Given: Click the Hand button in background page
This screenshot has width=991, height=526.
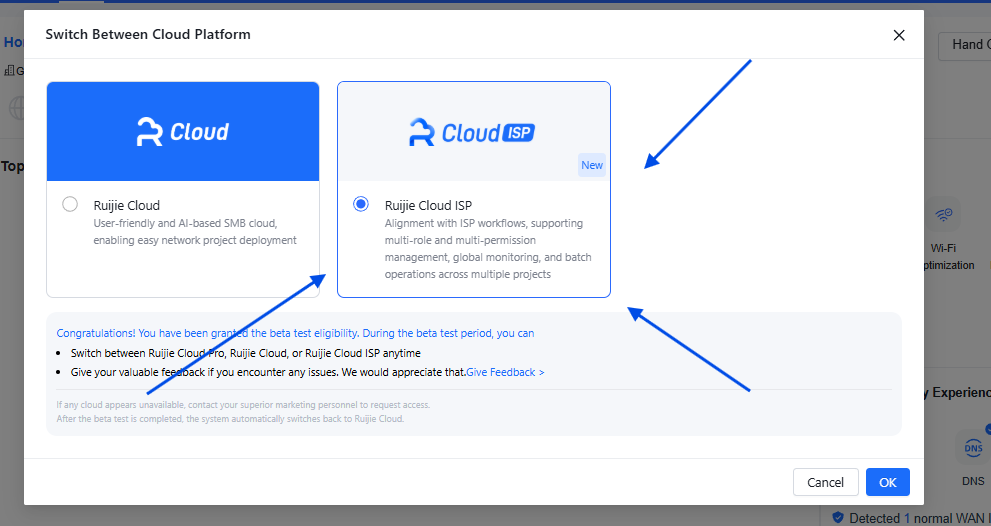Looking at the screenshot, I should [x=965, y=46].
